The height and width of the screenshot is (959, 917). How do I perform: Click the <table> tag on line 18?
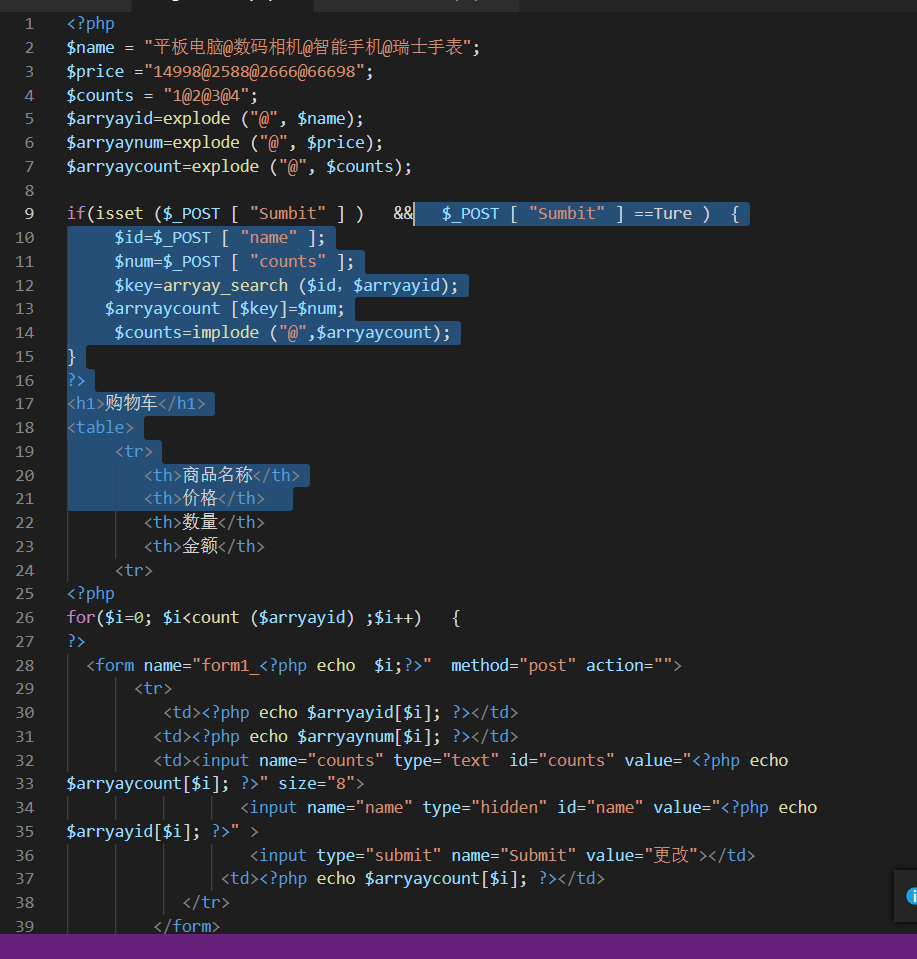pyautogui.click(x=100, y=427)
